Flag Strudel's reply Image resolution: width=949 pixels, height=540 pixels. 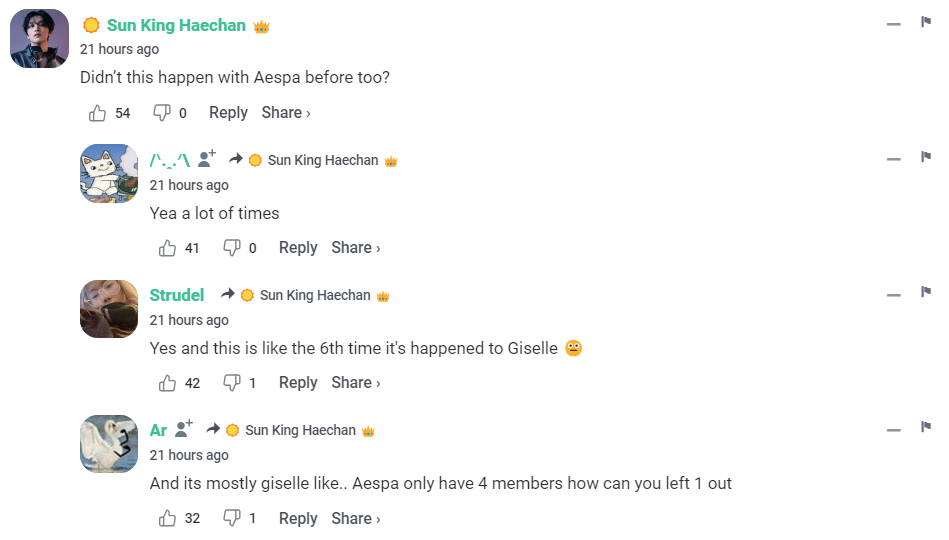pyautogui.click(x=926, y=292)
